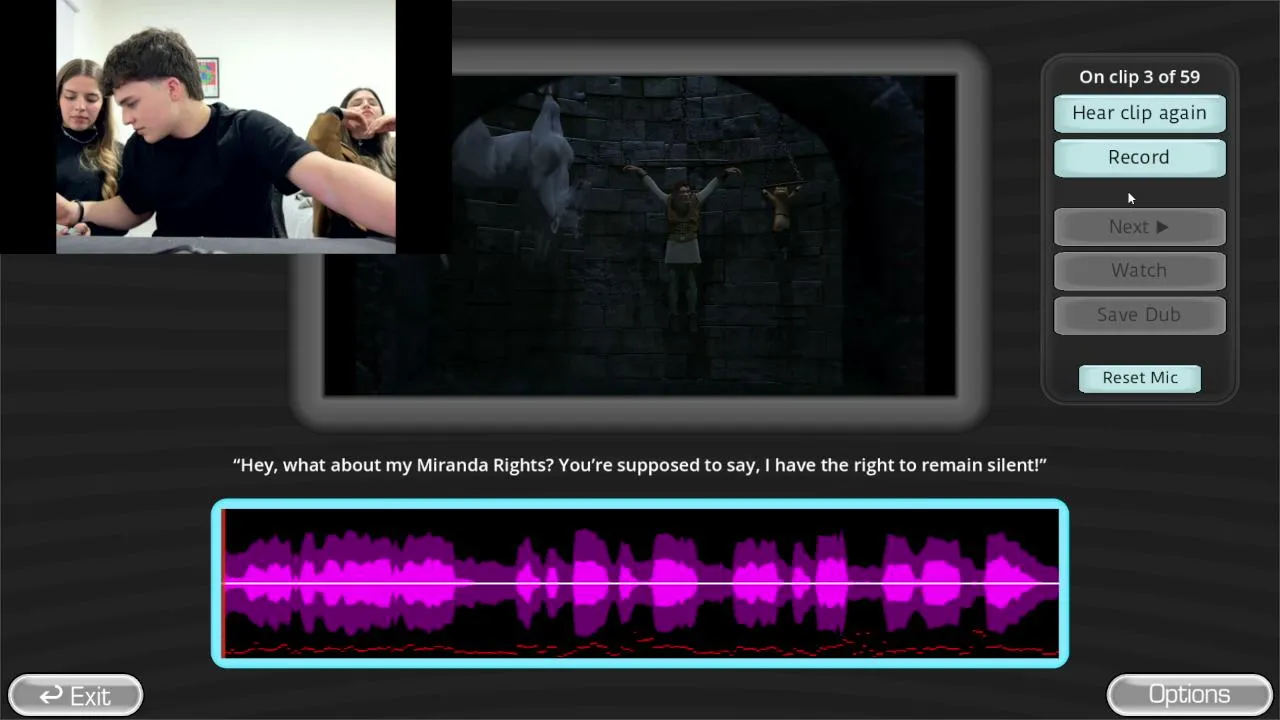Image resolution: width=1280 pixels, height=720 pixels.
Task: Start recording with the Record button
Action: pos(1139,157)
